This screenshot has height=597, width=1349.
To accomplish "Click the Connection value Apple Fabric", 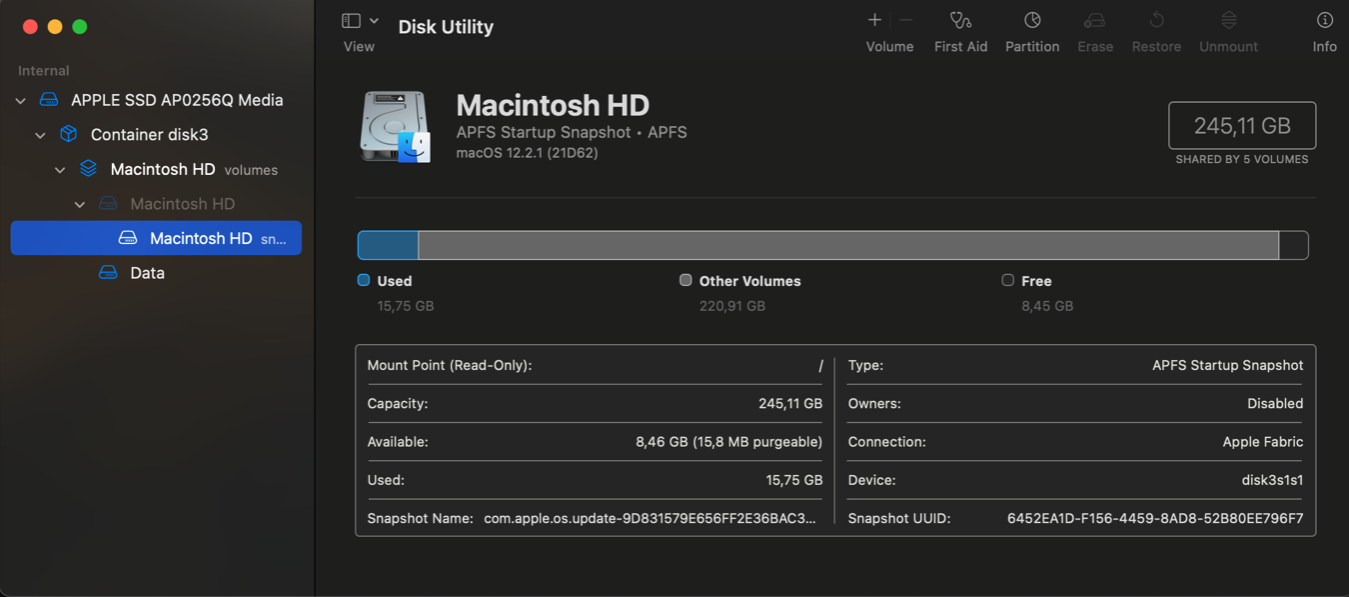I will [x=1263, y=442].
